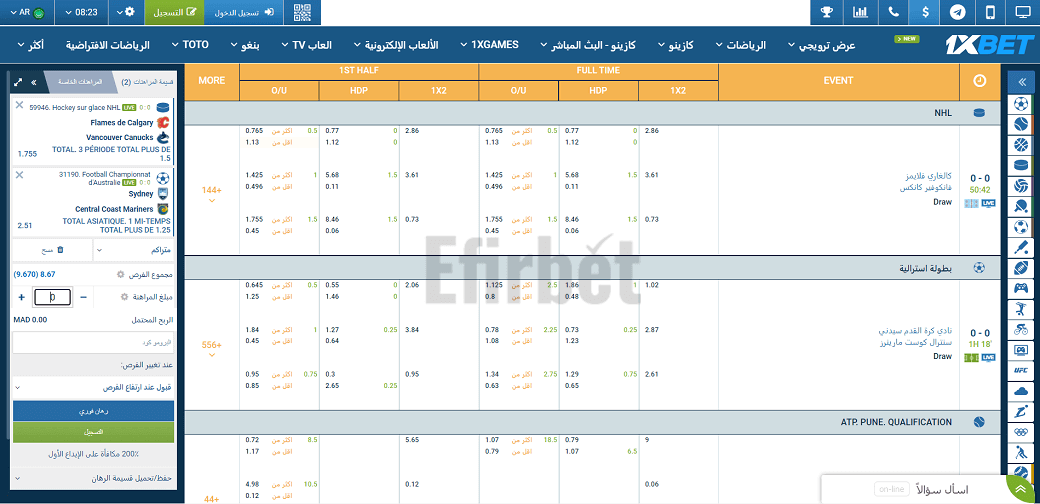Open the tennis sport icon in right sidebar

coord(1021,124)
